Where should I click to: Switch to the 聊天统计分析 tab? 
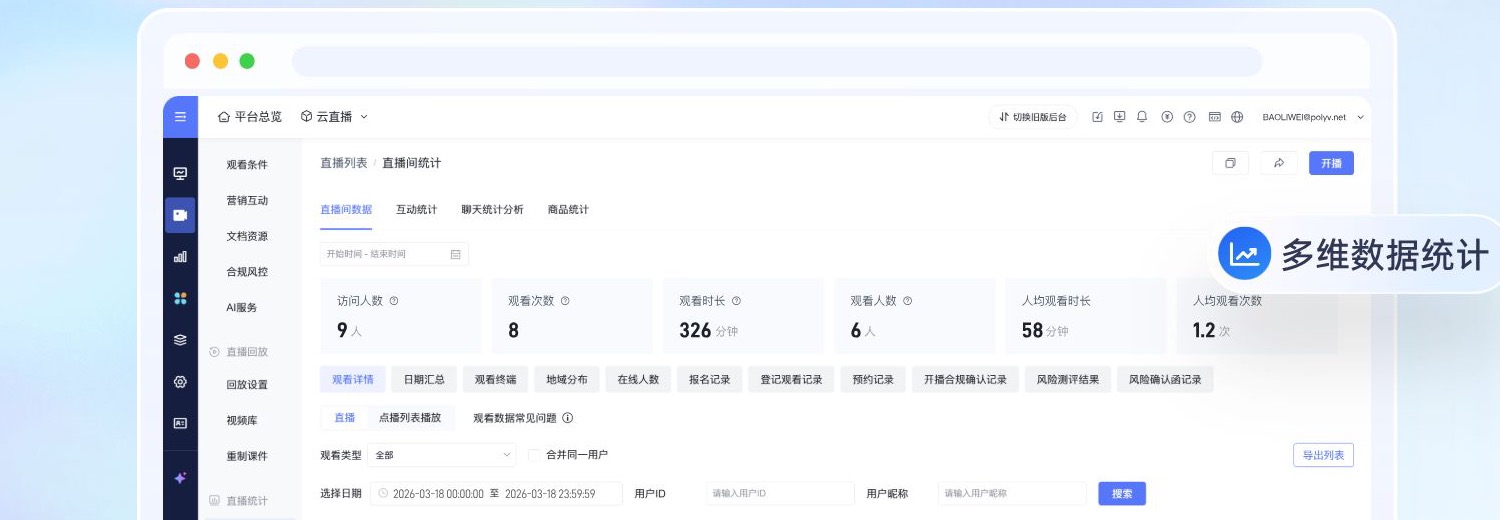click(x=492, y=210)
